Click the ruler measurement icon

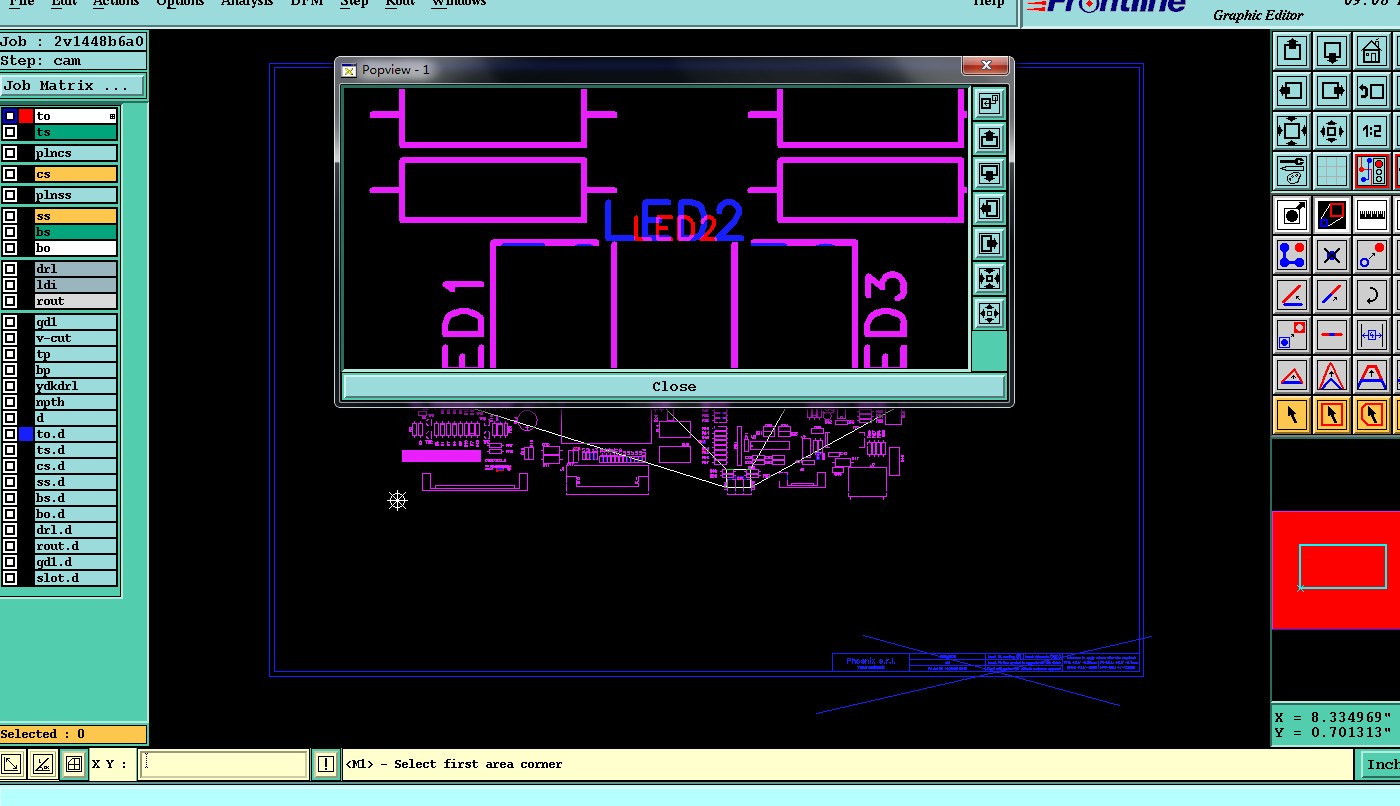[x=1371, y=214]
